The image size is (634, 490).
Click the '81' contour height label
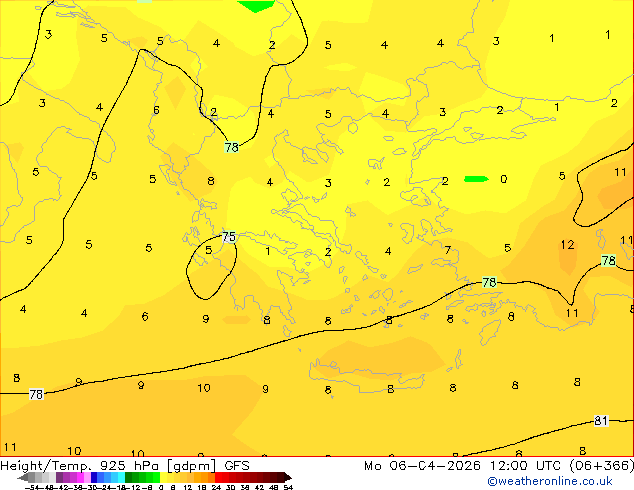[601, 421]
